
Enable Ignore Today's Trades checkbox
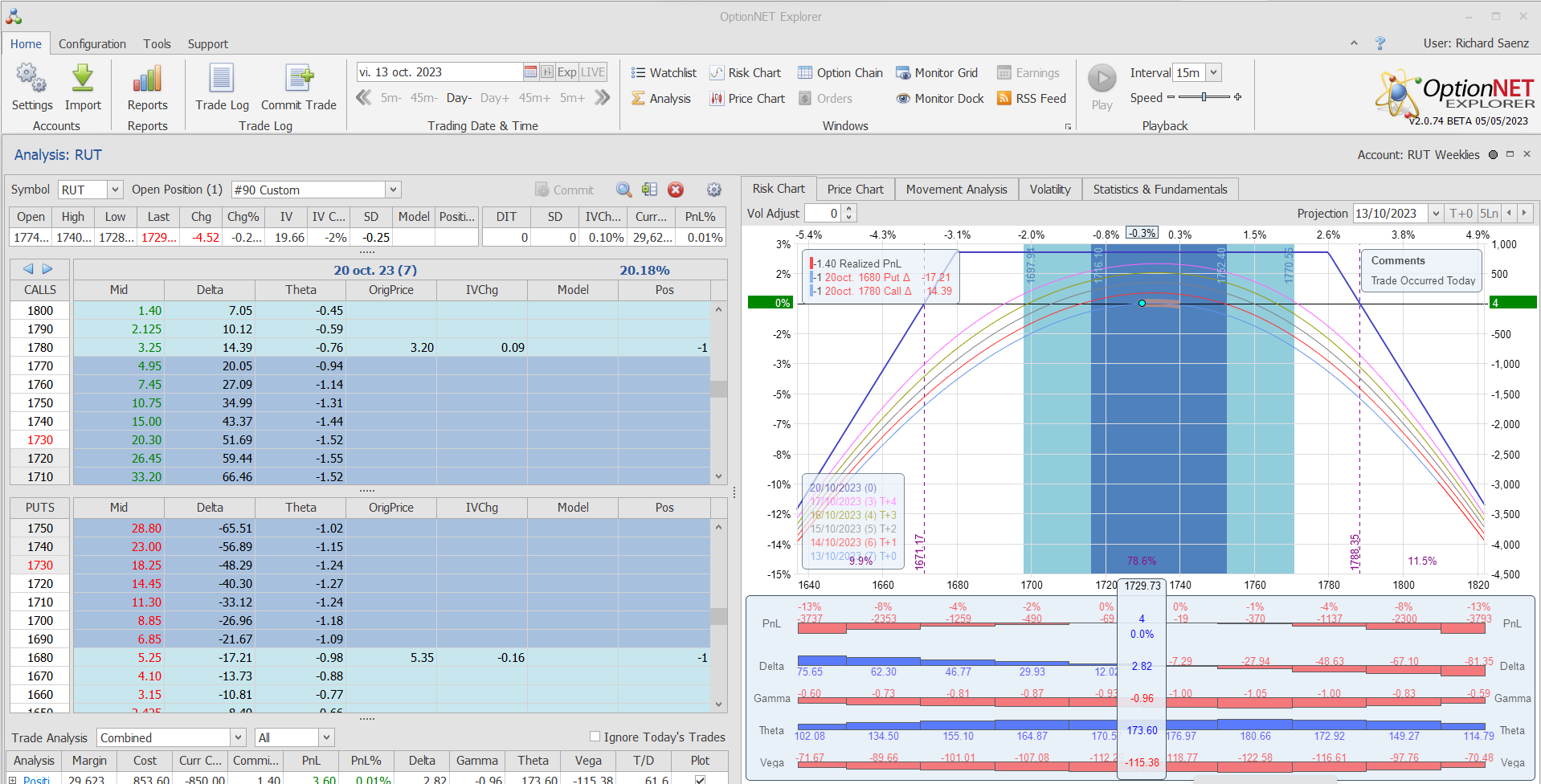tap(595, 737)
